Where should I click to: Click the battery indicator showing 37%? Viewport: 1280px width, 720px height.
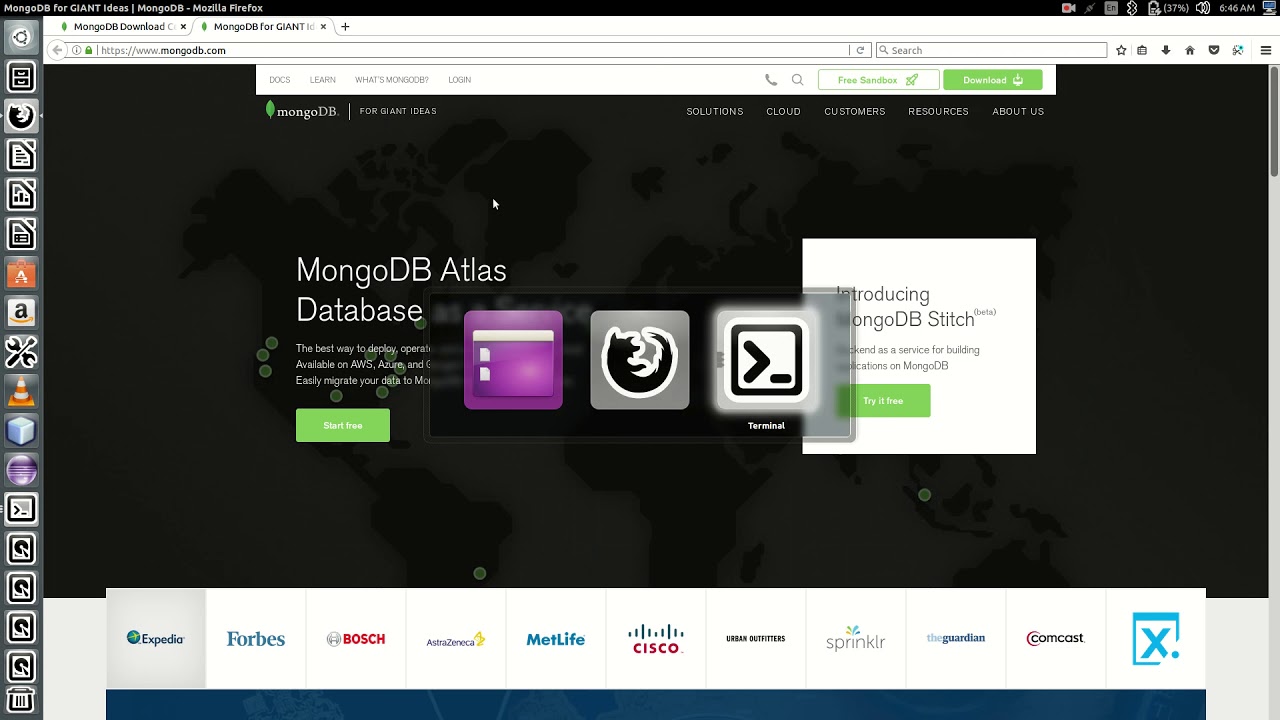tap(1168, 8)
